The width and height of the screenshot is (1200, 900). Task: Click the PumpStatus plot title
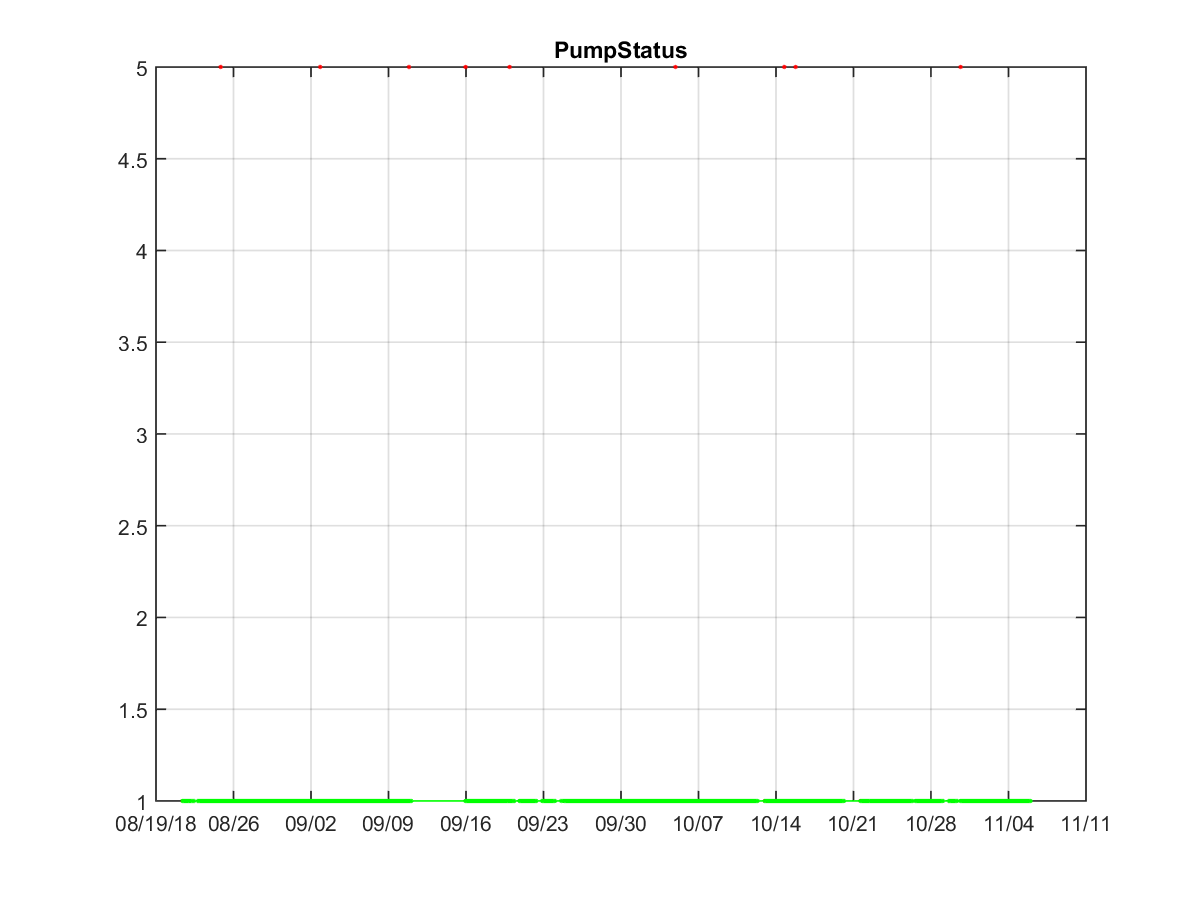(620, 50)
